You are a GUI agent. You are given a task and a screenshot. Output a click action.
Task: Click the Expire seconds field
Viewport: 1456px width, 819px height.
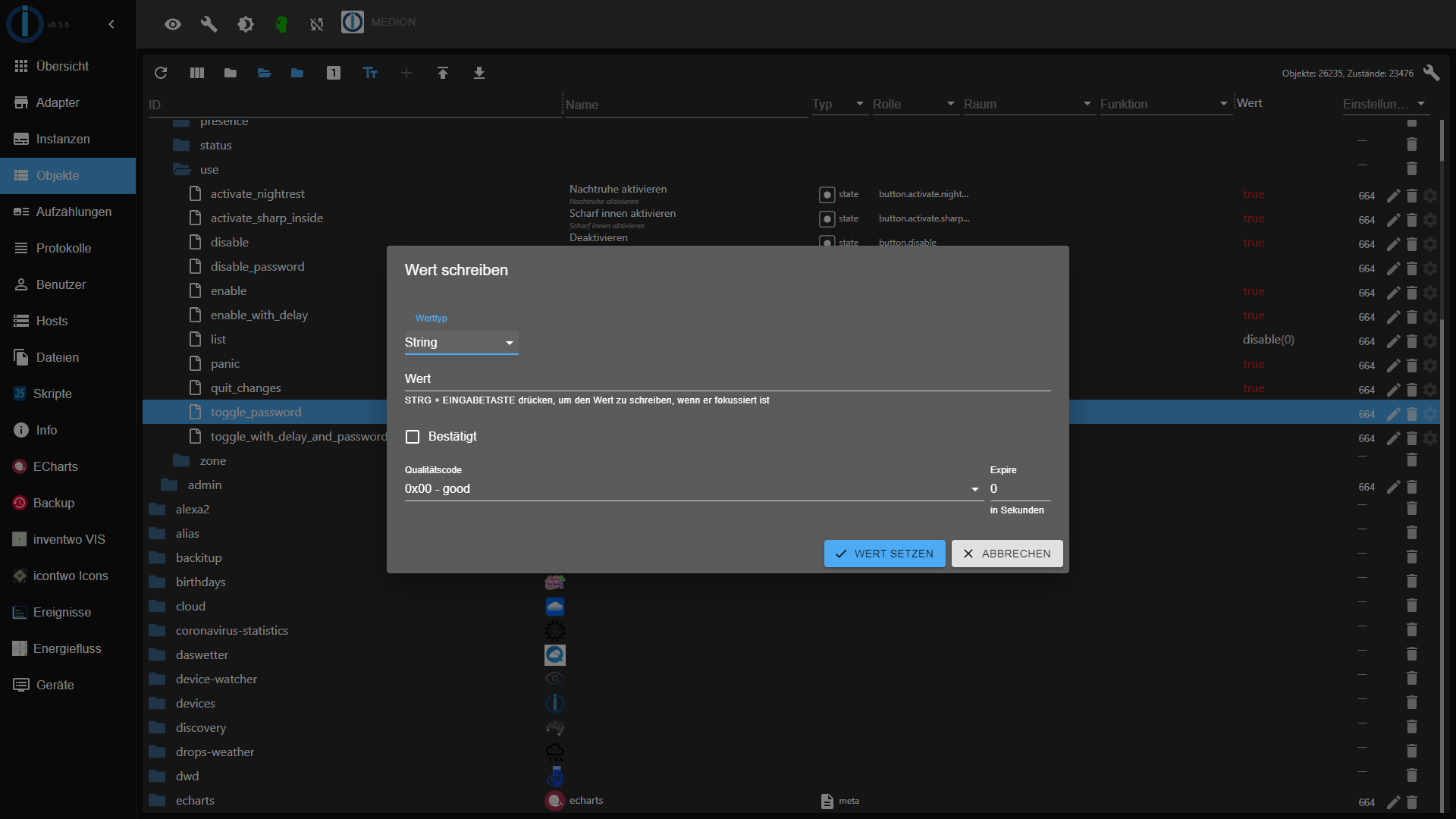click(1020, 489)
